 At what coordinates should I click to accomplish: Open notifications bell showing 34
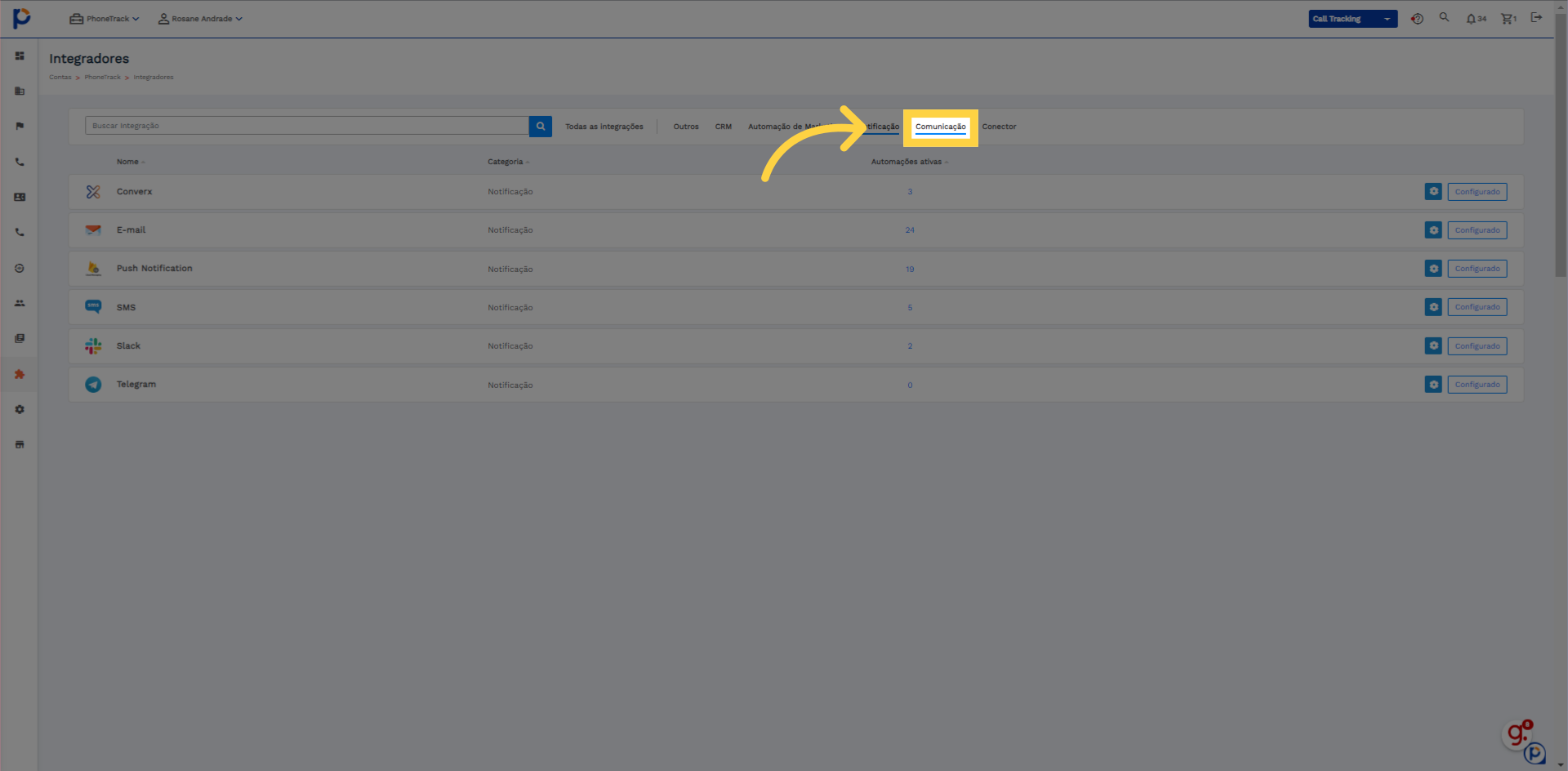(1476, 19)
